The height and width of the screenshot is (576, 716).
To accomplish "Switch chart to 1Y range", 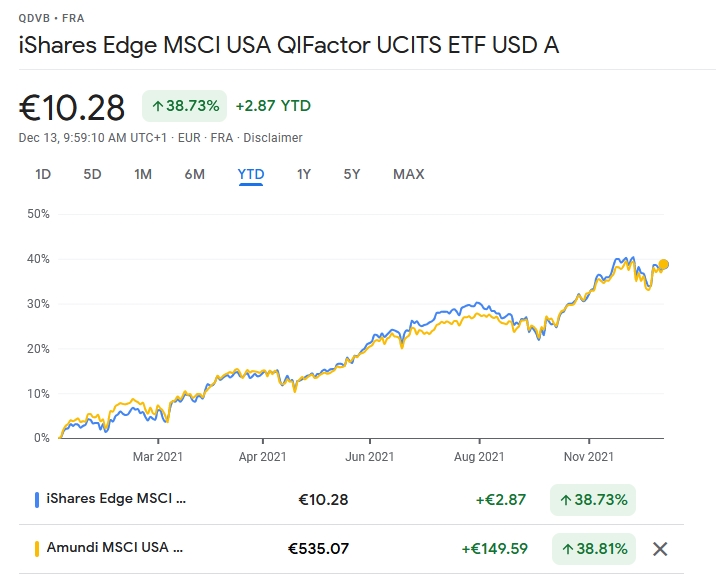I will (304, 174).
